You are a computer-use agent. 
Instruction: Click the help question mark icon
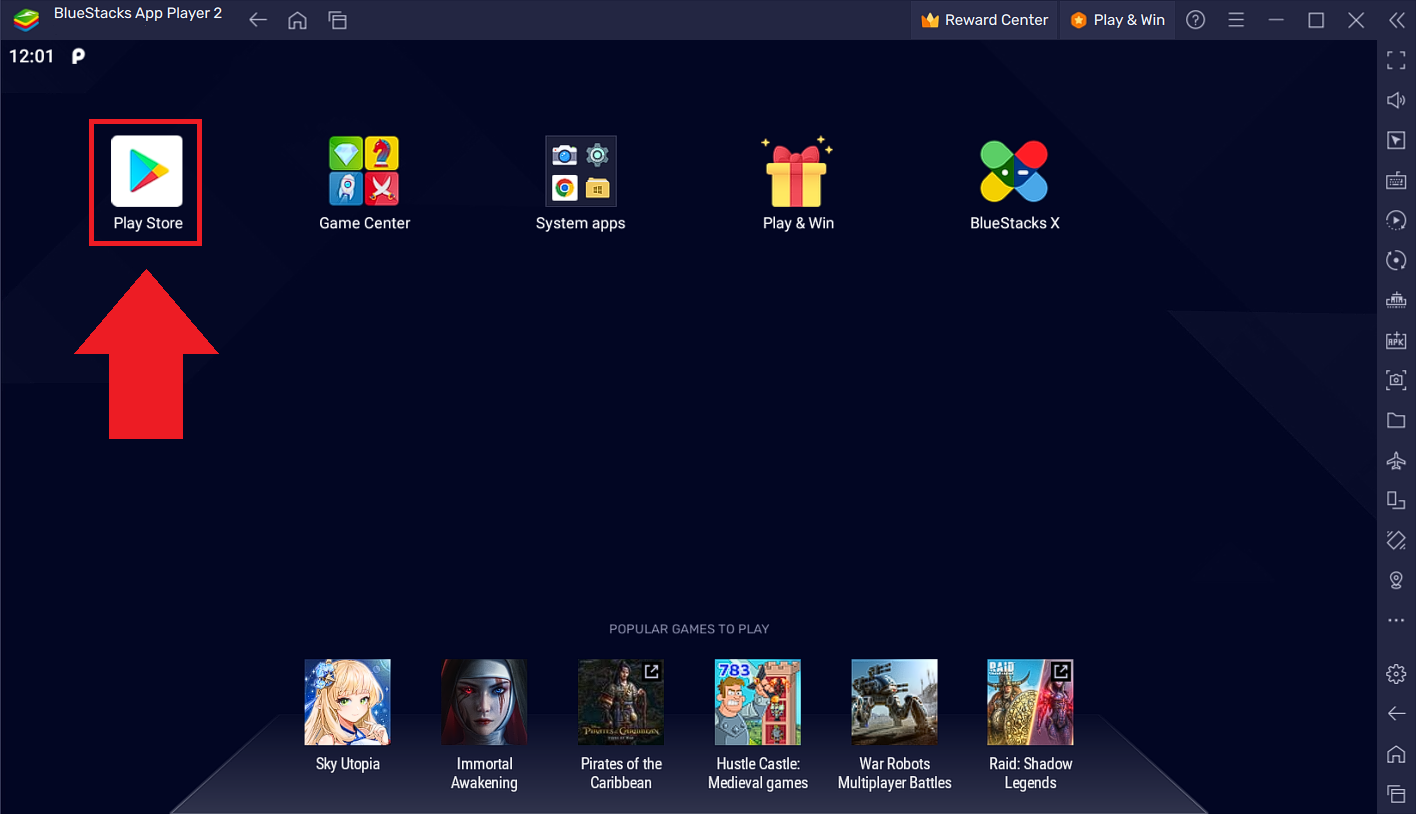point(1195,20)
